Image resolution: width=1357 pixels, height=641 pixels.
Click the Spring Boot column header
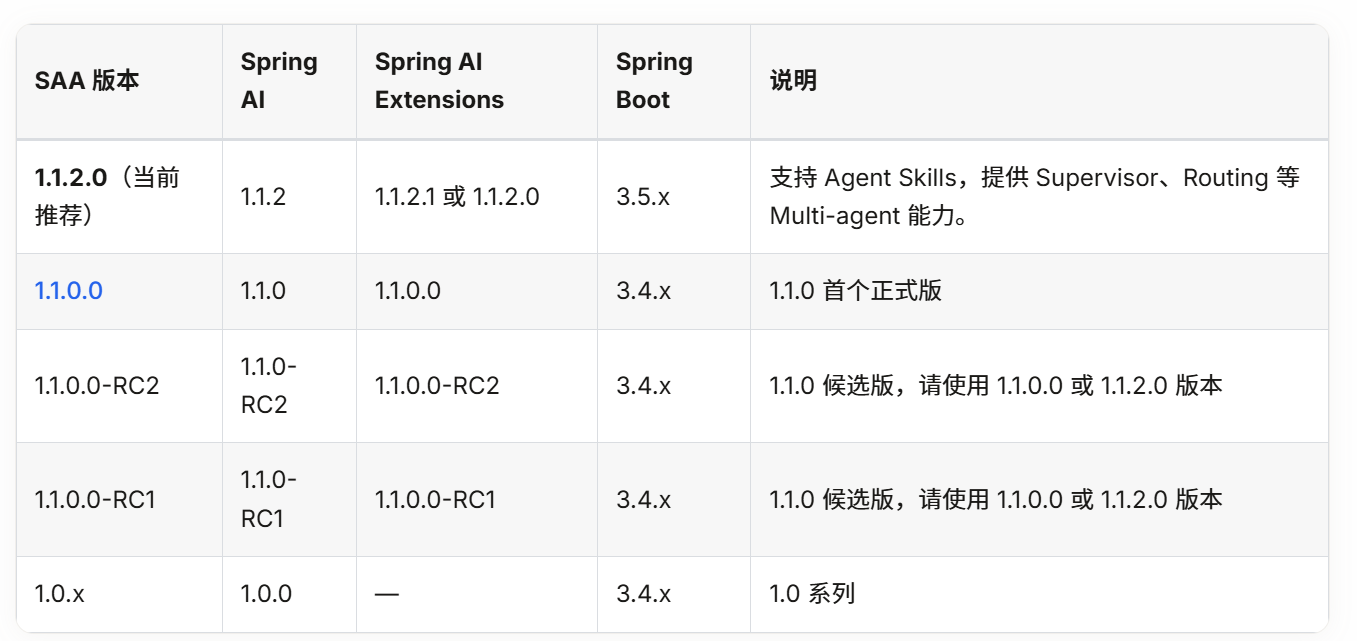pos(654,81)
